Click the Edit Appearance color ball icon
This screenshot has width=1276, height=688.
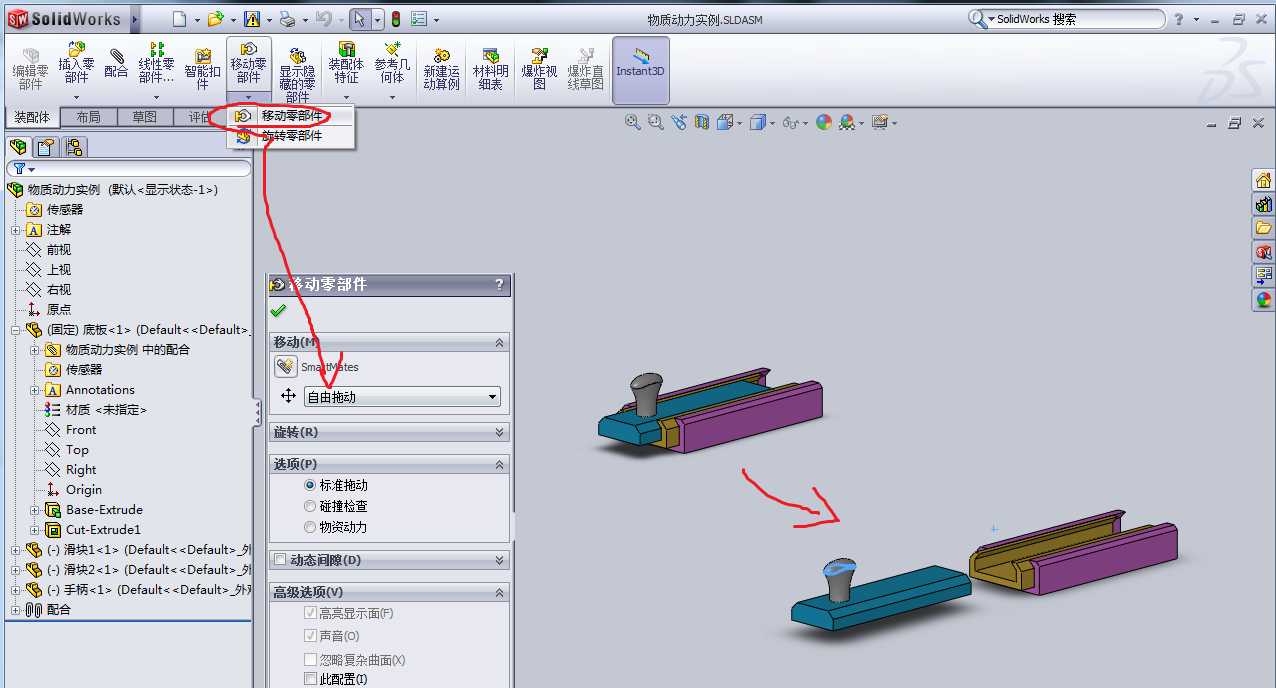coord(823,122)
